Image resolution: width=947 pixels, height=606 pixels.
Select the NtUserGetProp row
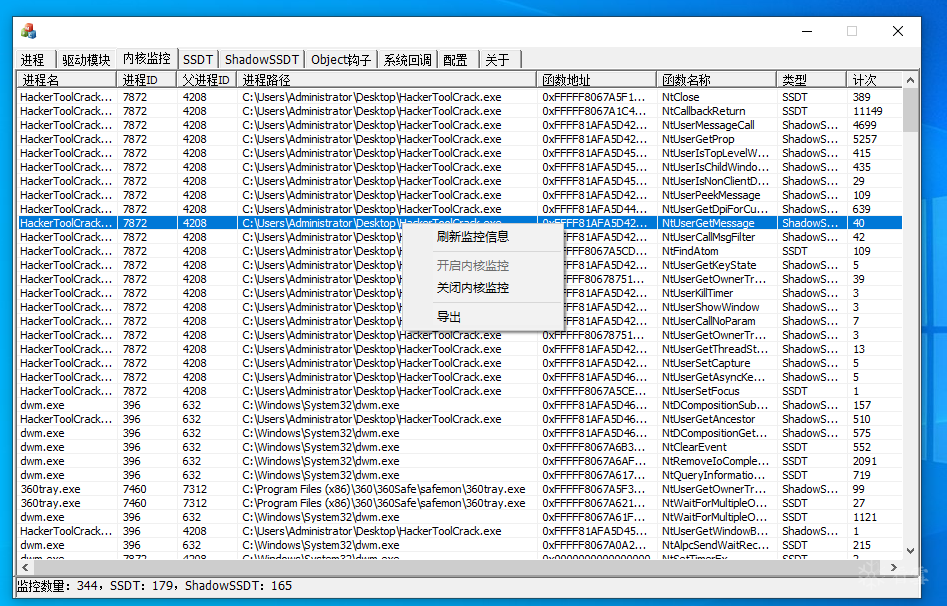coord(460,139)
